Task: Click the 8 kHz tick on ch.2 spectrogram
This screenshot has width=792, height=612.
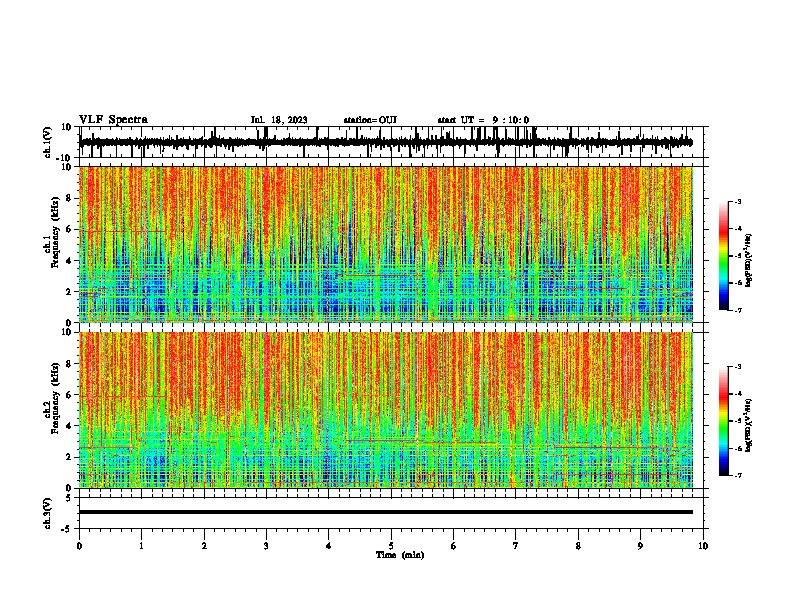Action: click(x=69, y=364)
